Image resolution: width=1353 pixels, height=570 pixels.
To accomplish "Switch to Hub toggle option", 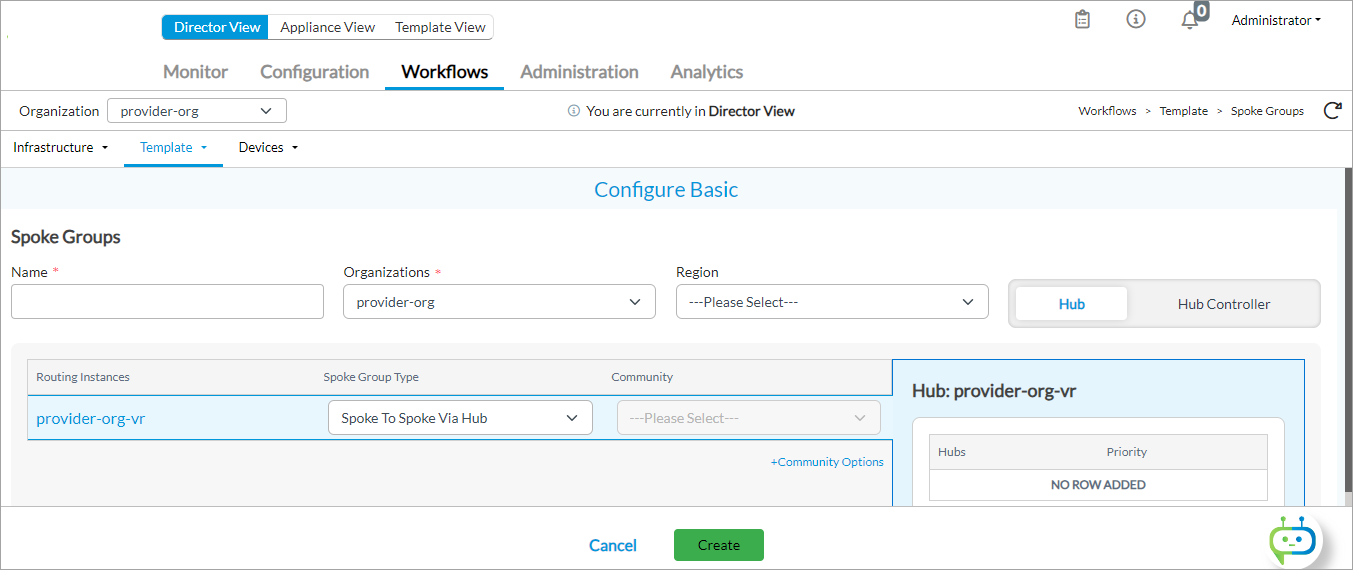I will coord(1071,304).
